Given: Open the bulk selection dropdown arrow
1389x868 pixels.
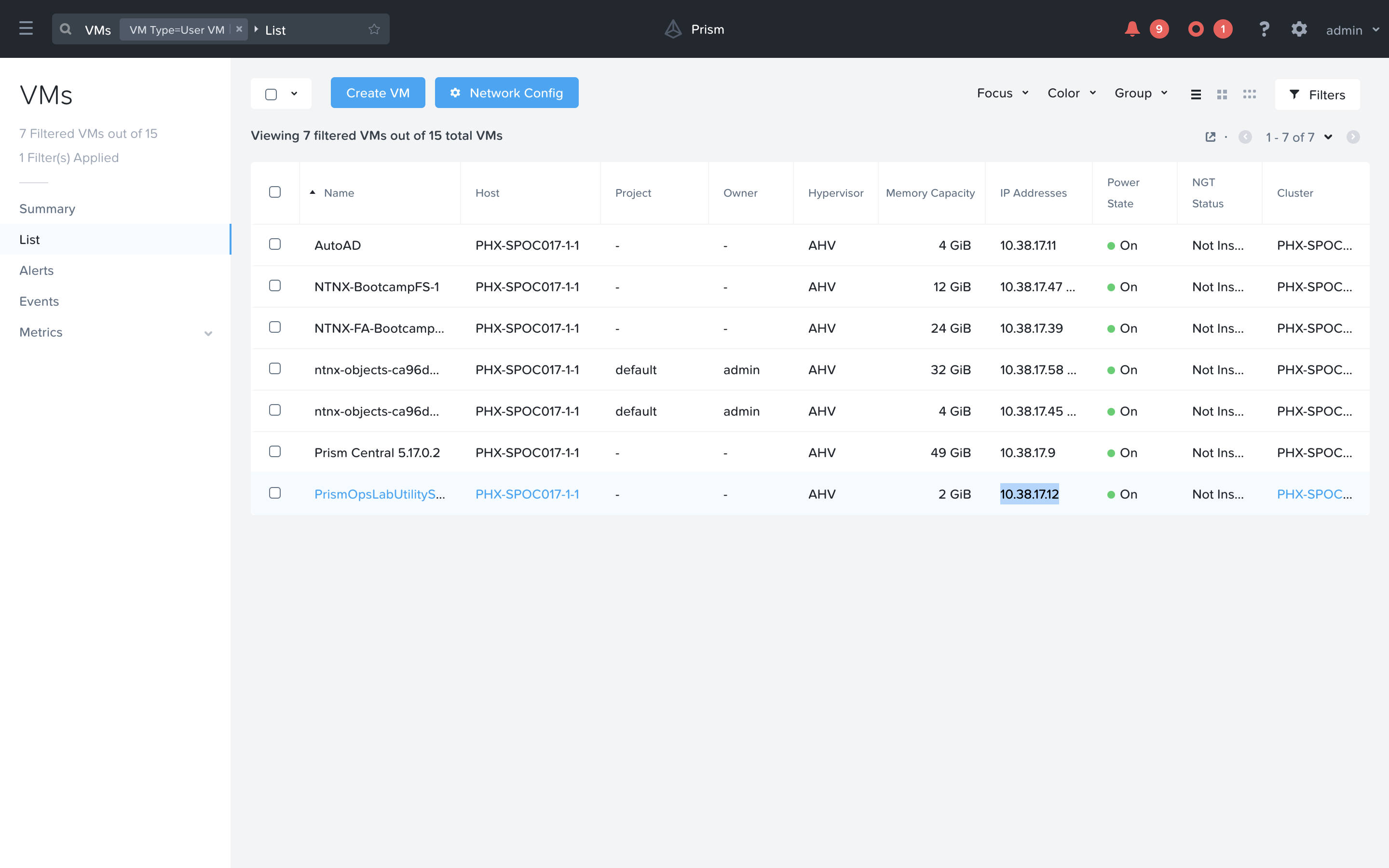Looking at the screenshot, I should pos(295,94).
